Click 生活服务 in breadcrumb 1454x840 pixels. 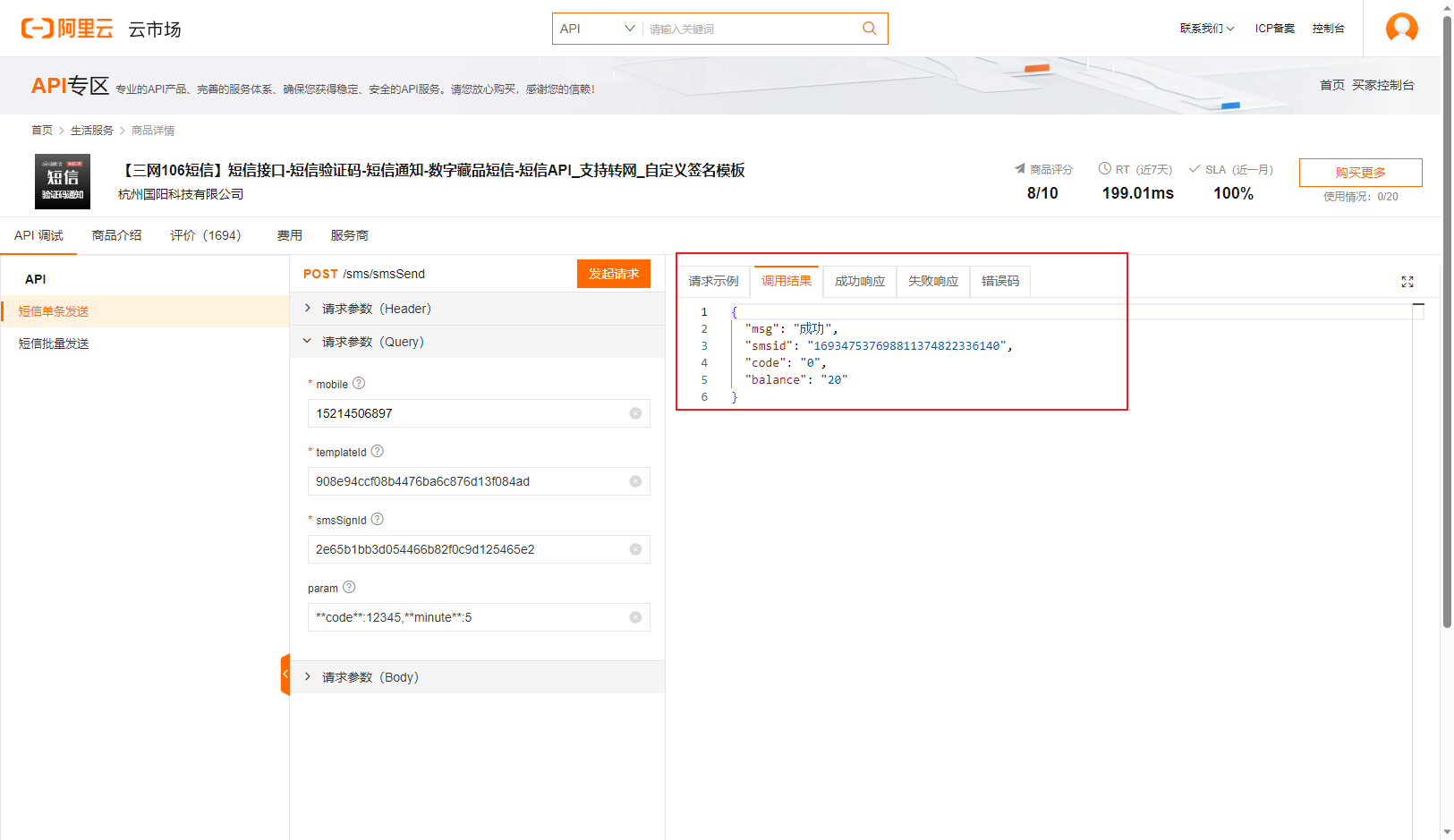tap(92, 131)
